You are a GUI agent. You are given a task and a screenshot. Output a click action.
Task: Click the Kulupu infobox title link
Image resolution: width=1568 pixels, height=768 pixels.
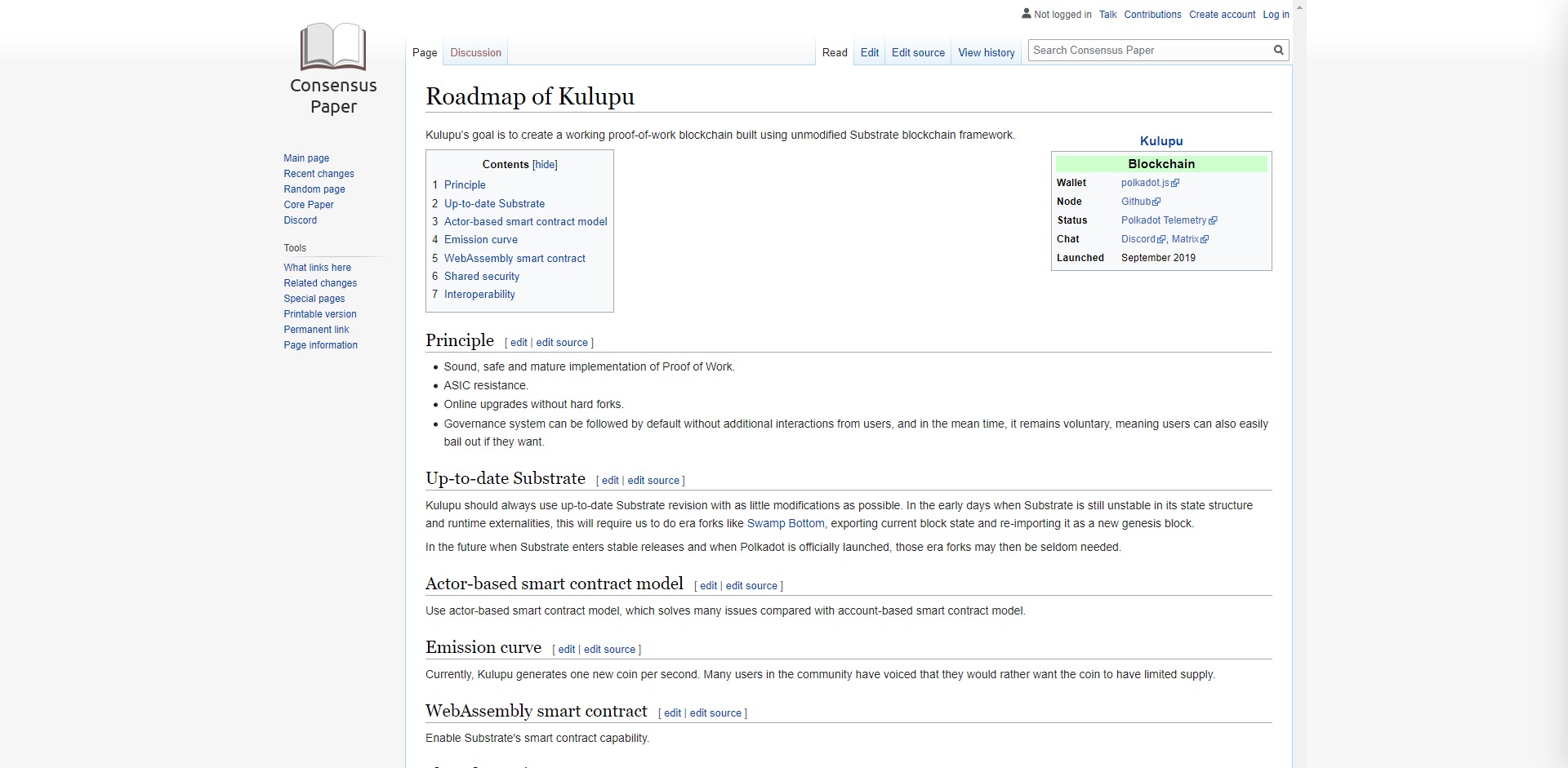point(1161,141)
